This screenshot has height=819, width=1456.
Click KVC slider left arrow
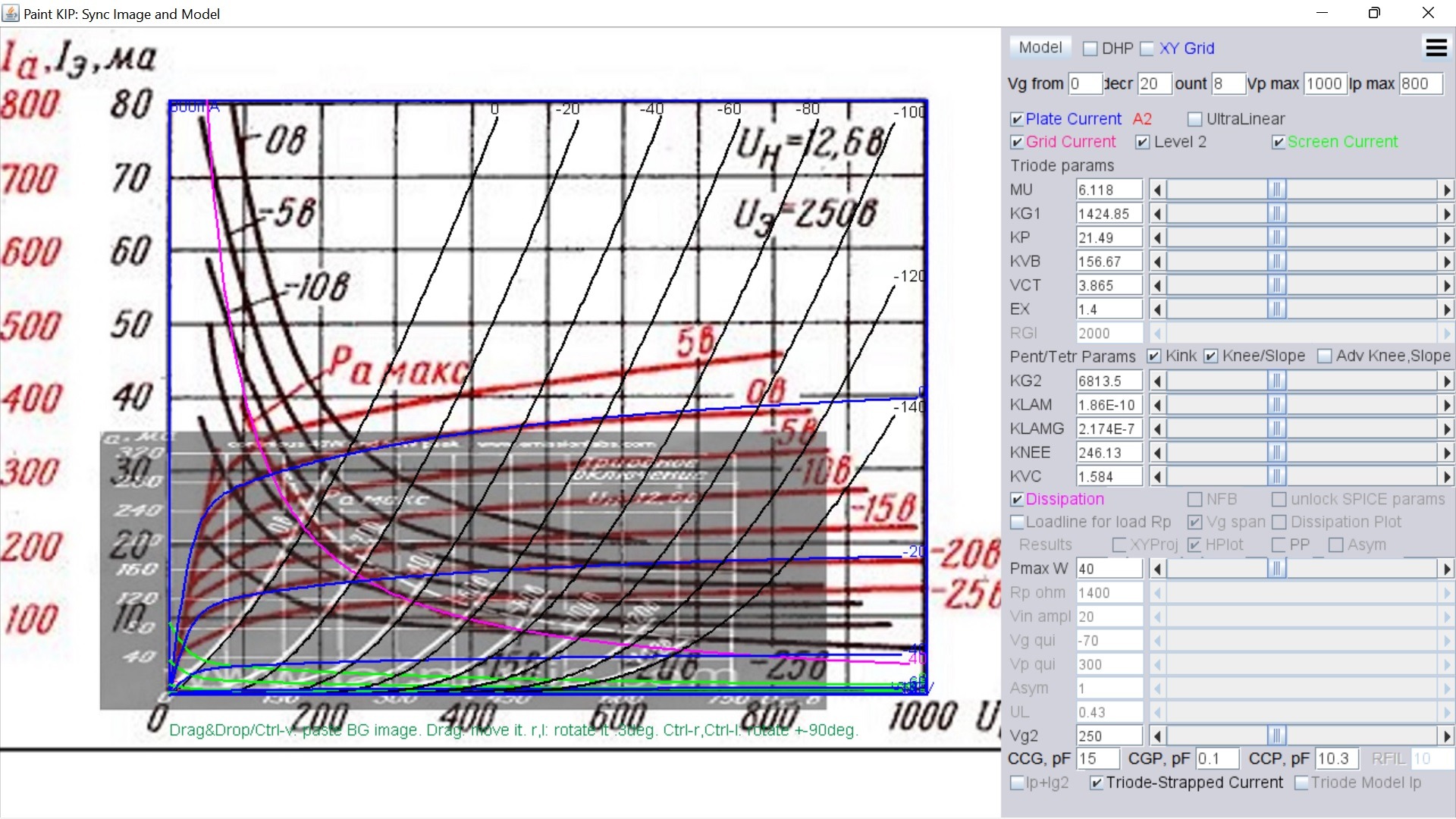pos(1157,476)
